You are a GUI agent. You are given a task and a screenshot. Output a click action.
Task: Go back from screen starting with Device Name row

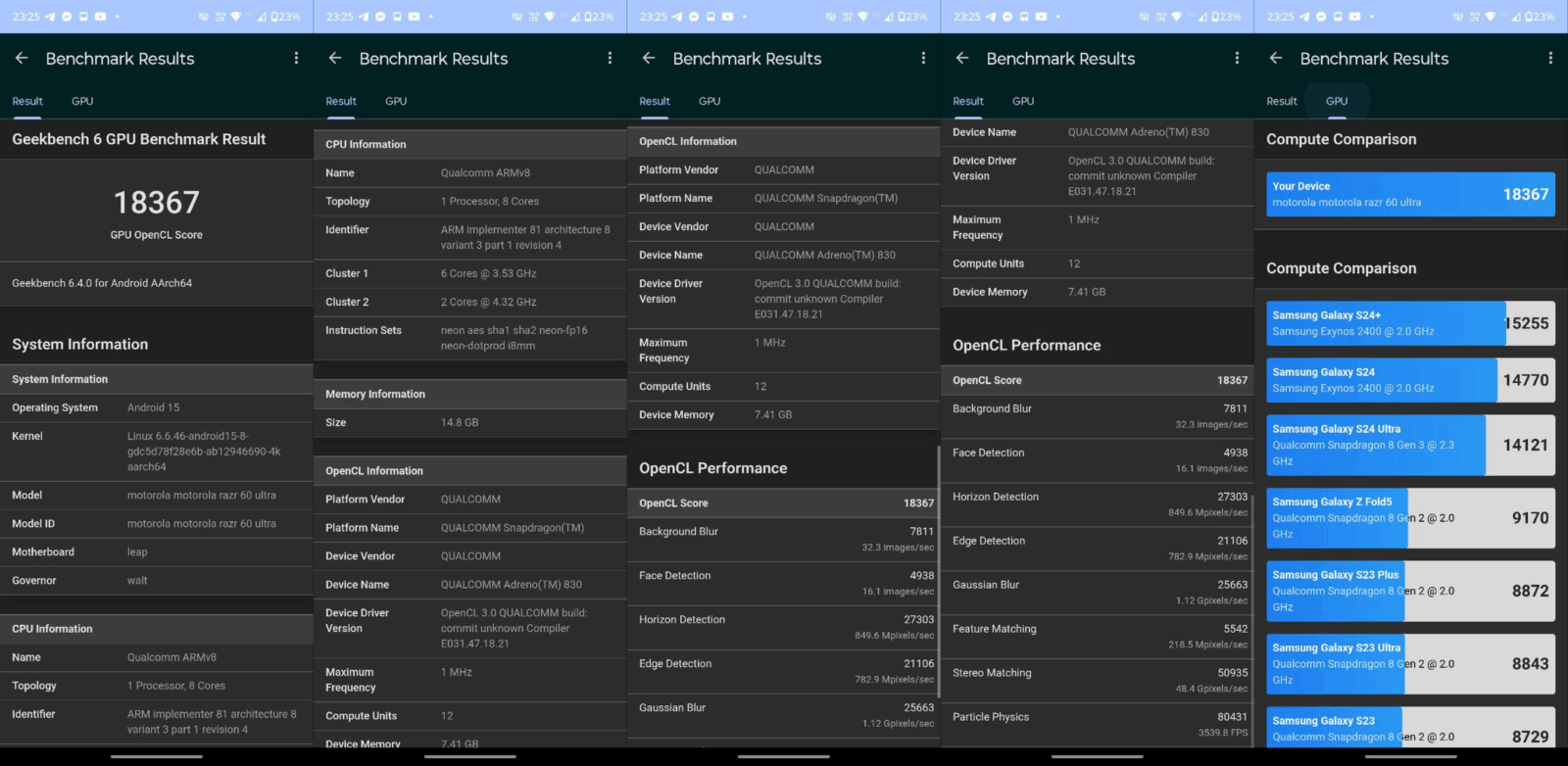[962, 59]
